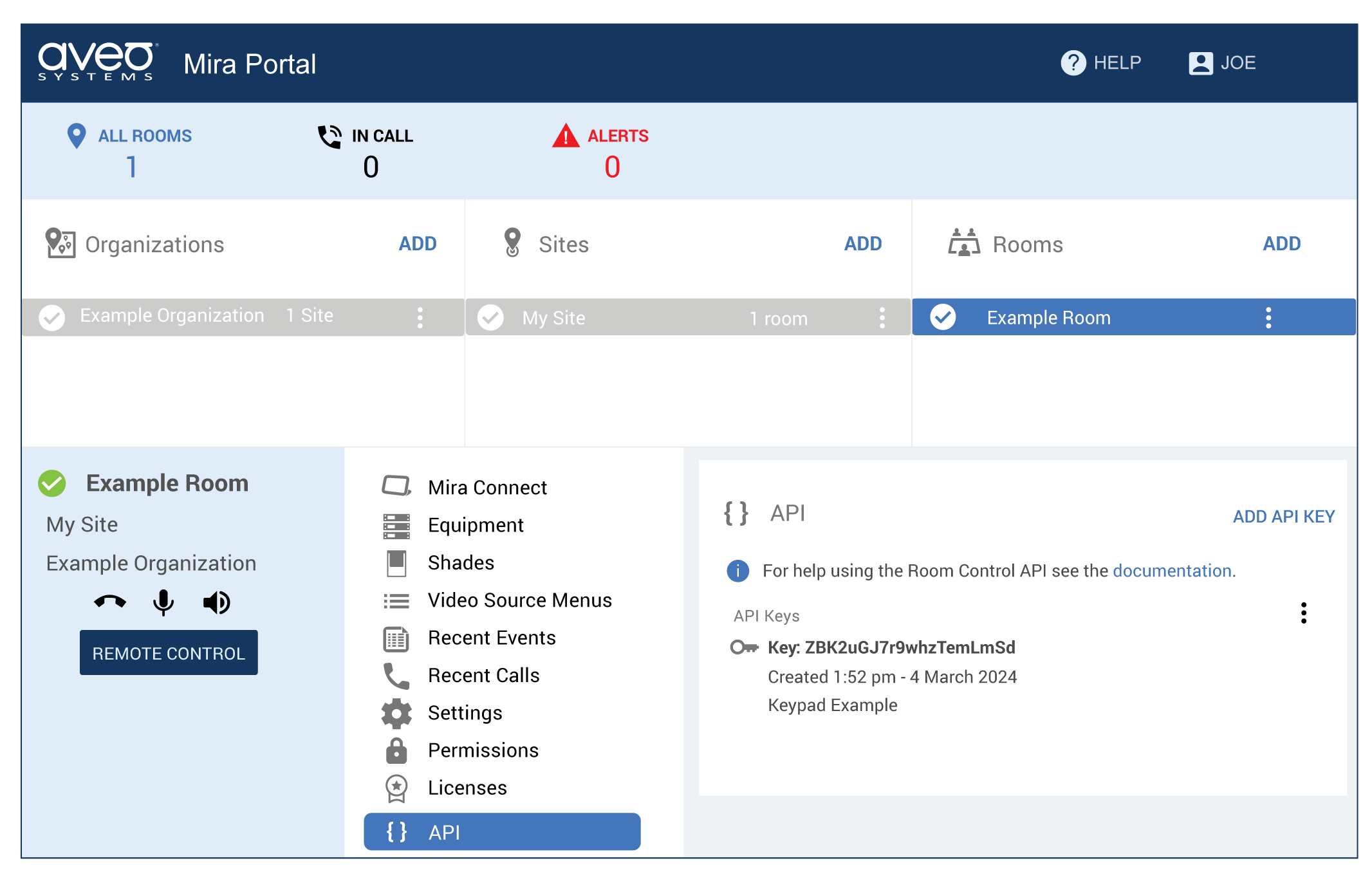Screen dimensions: 1372x879
Task: Toggle the Example Room row checkmark
Action: 943,317
